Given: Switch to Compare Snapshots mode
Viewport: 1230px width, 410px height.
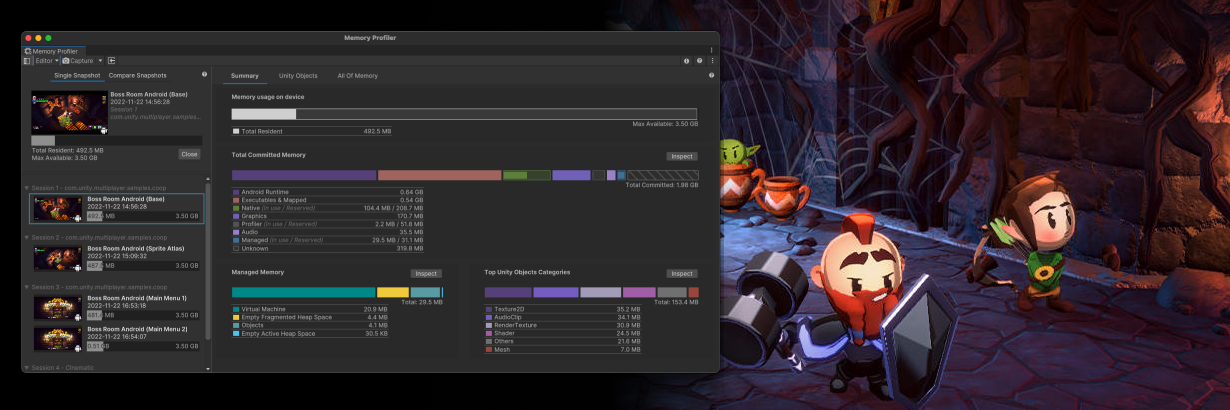Looking at the screenshot, I should tap(138, 75).
